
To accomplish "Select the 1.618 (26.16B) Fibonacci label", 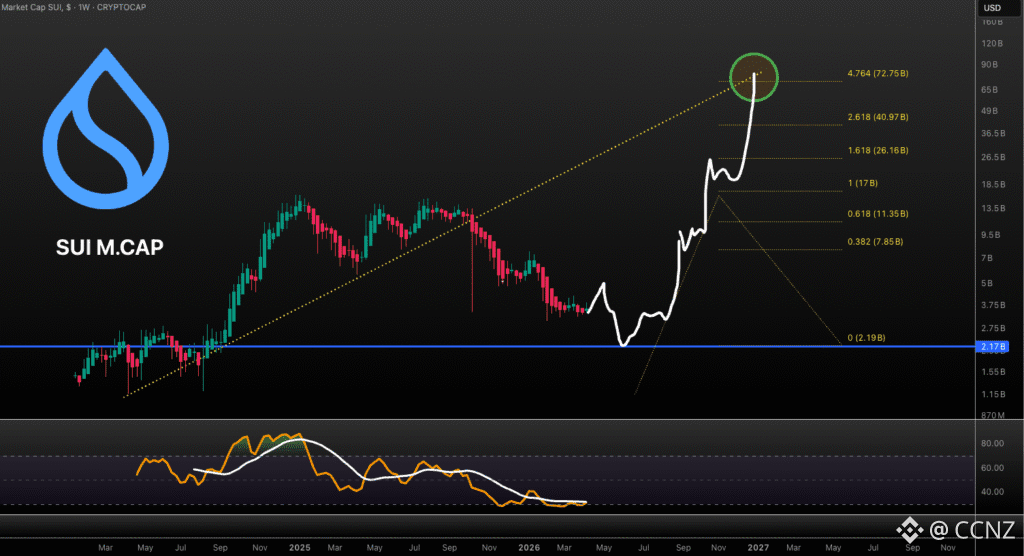I will 878,150.
